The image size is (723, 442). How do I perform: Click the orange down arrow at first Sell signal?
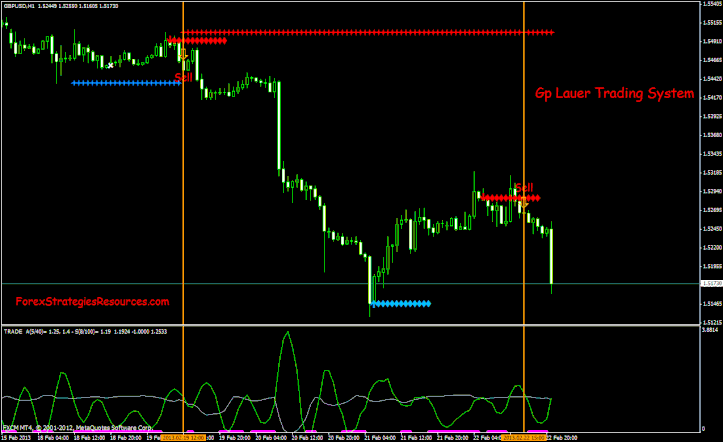tap(184, 55)
